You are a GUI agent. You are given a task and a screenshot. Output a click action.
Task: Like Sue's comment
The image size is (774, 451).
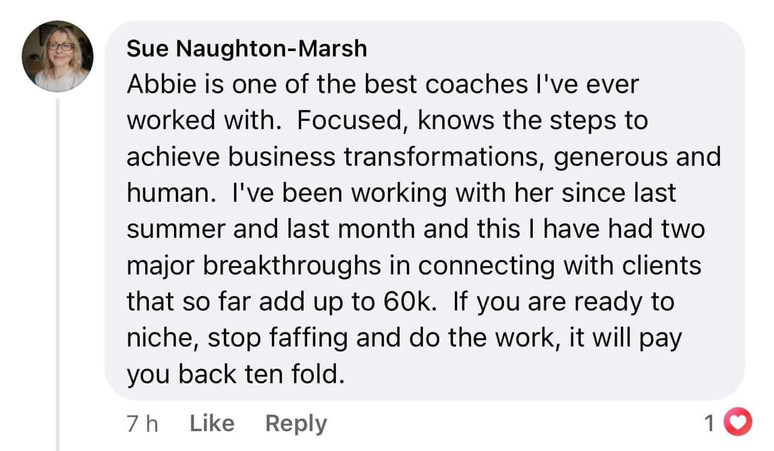(211, 424)
